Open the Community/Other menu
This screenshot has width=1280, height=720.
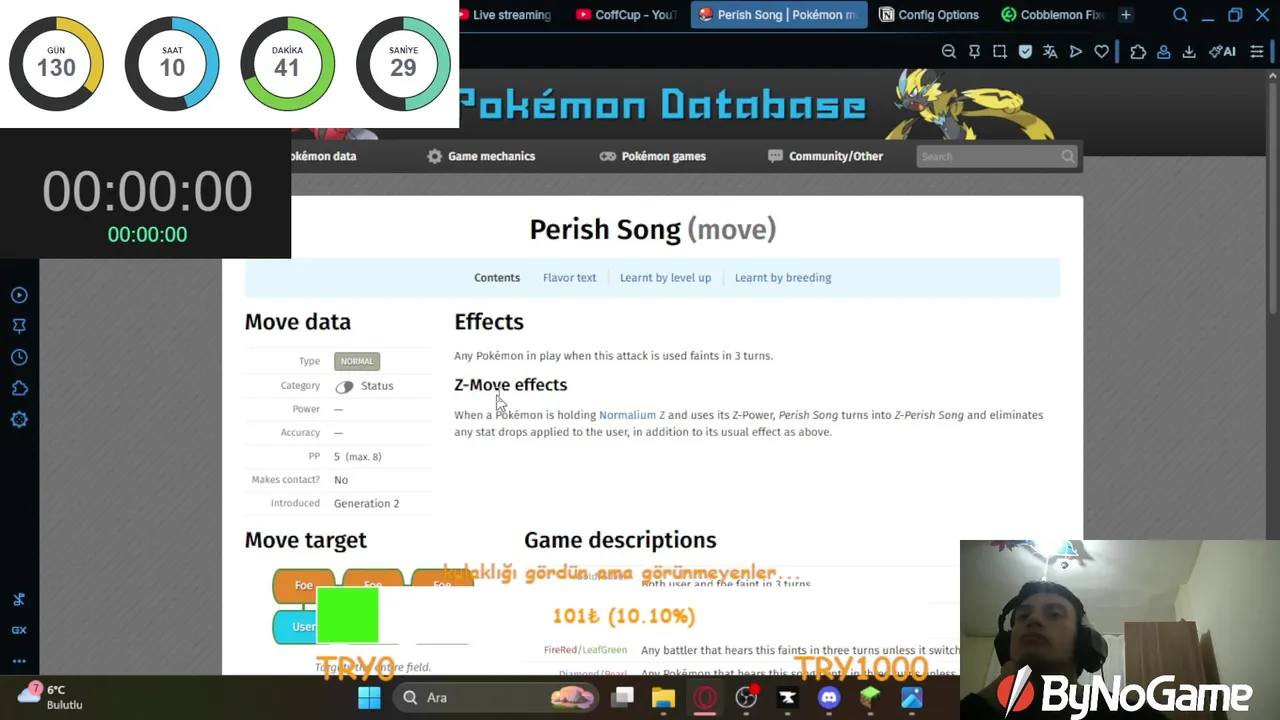click(825, 156)
